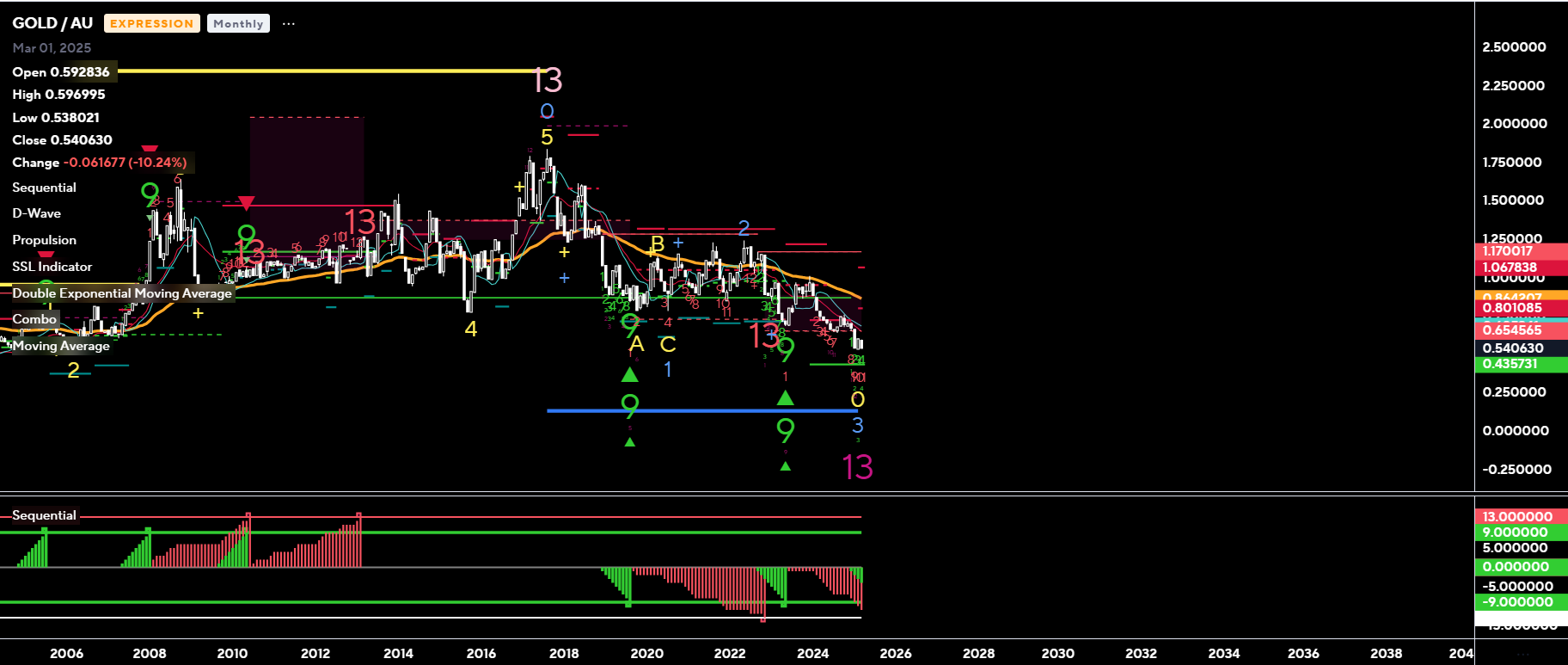Viewport: 1568px width, 665px height.
Task: Click the 2026 label on time axis
Action: (x=895, y=653)
